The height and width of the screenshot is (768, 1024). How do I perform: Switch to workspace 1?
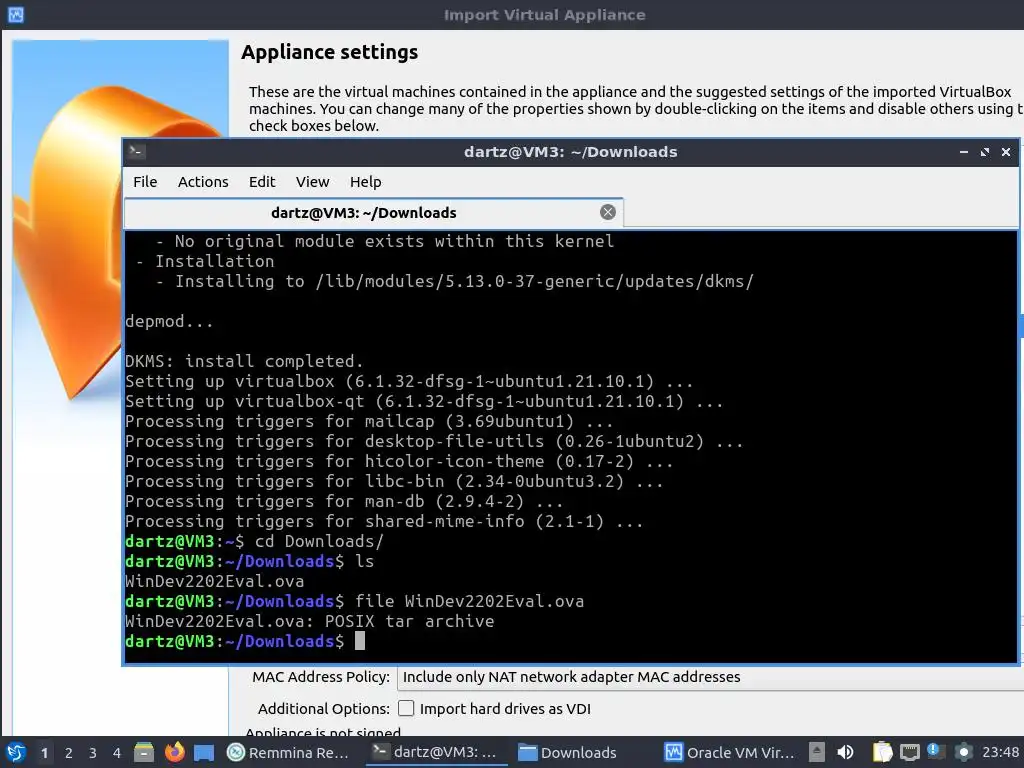click(44, 753)
